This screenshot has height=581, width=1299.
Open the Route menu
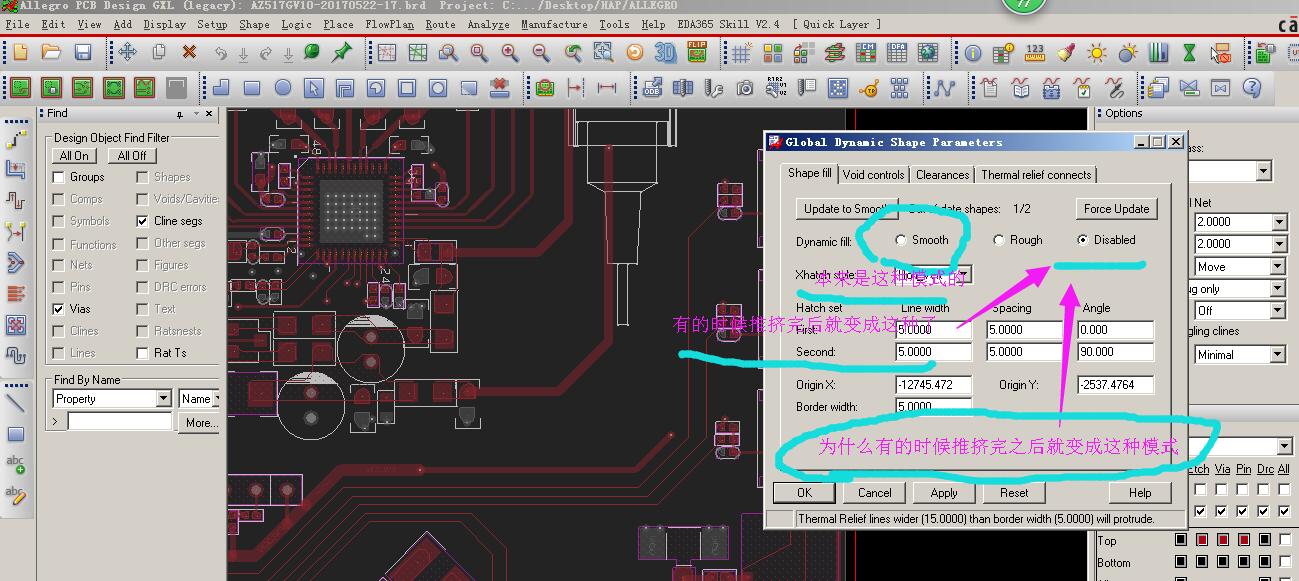(x=440, y=24)
